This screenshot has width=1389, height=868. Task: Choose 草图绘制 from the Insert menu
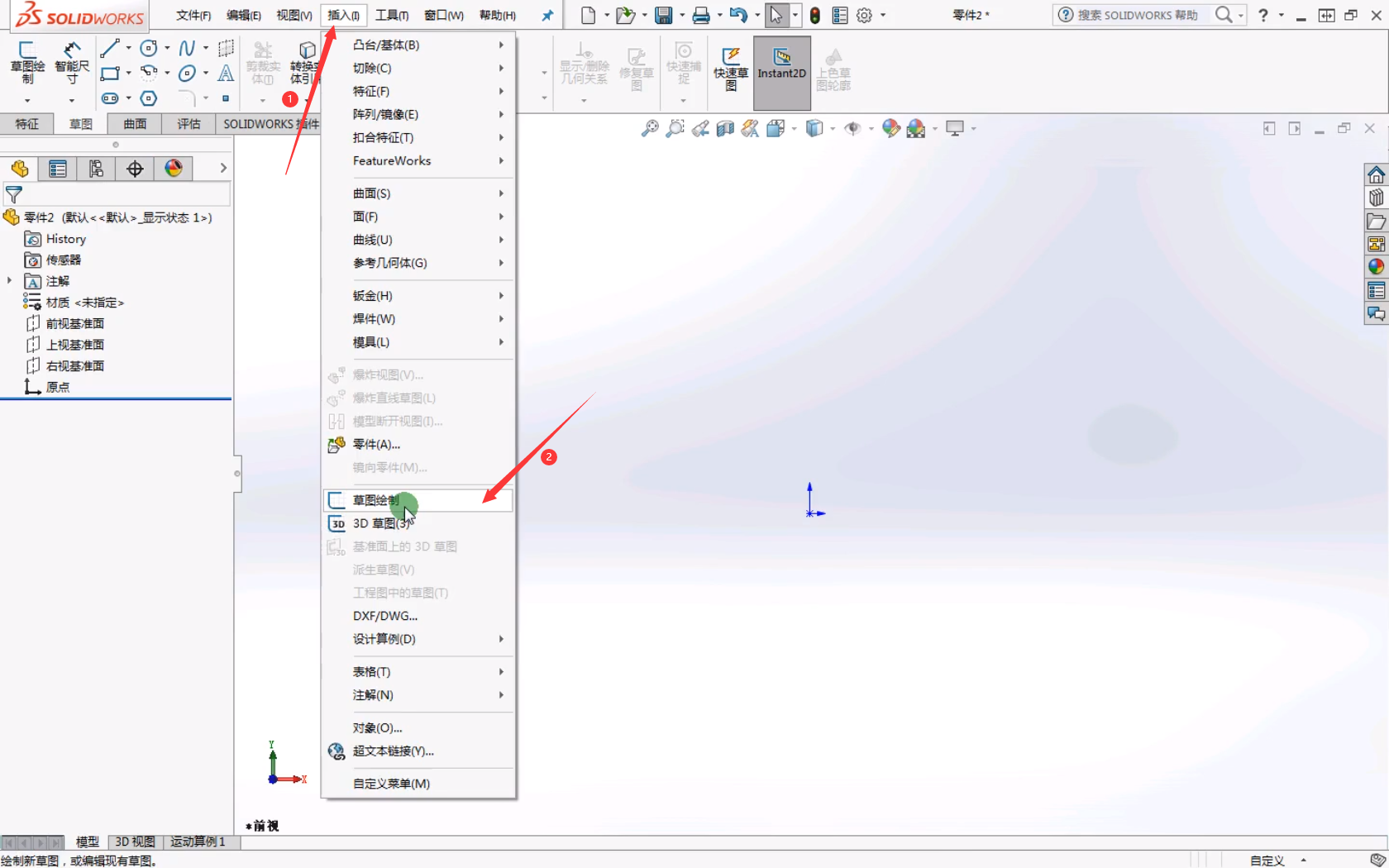point(418,500)
